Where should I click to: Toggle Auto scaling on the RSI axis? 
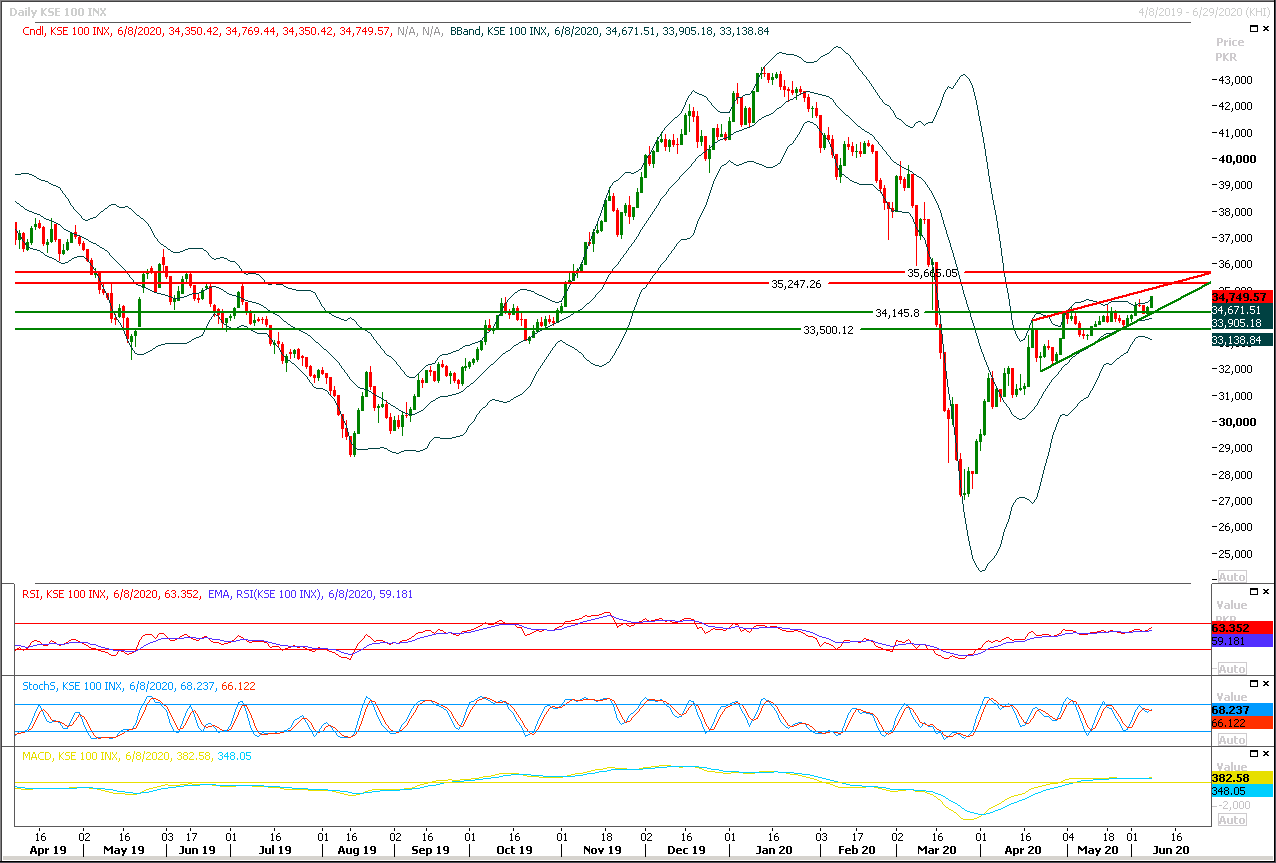tap(1231, 669)
